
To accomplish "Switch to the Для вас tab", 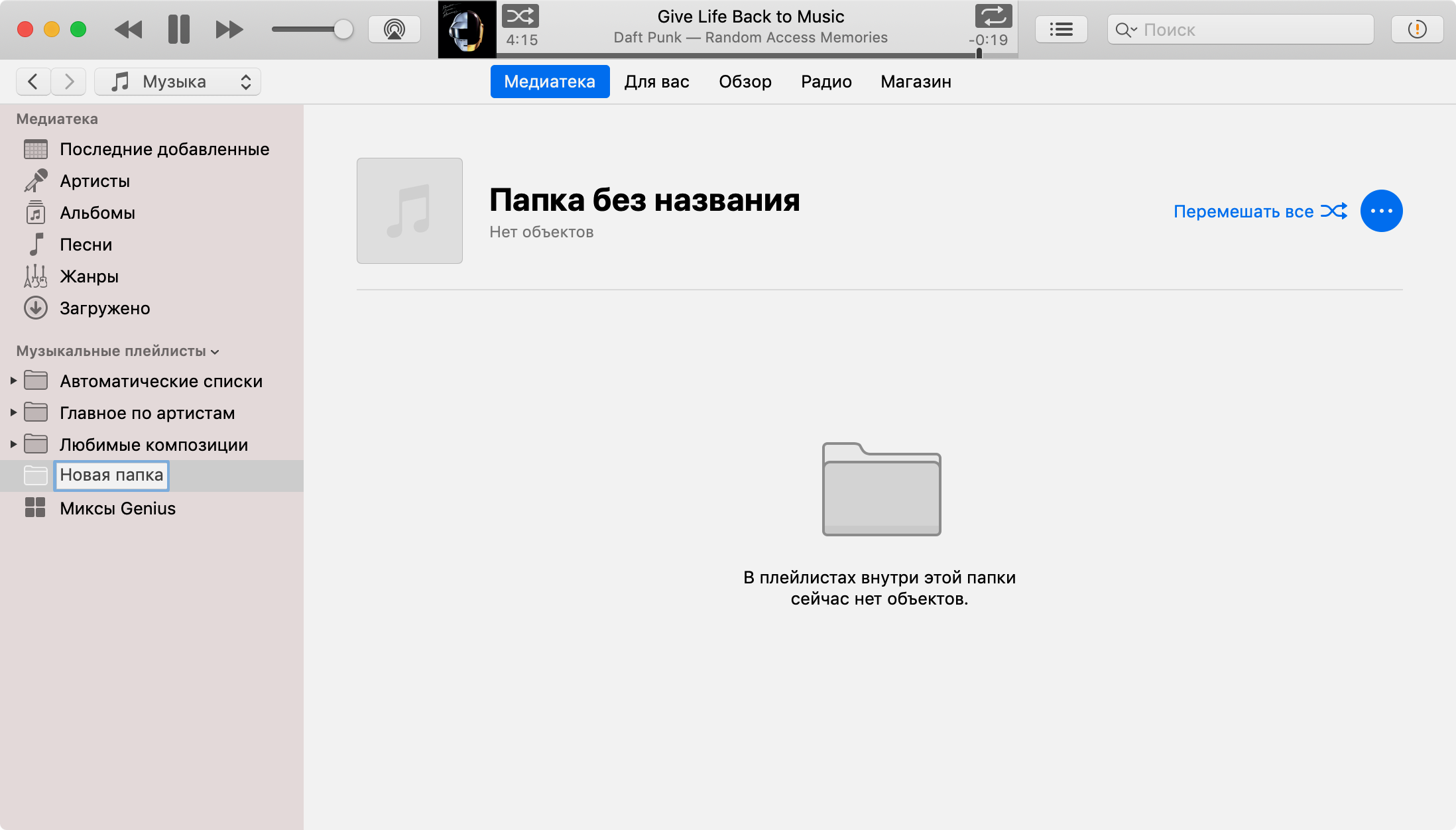I will [656, 82].
